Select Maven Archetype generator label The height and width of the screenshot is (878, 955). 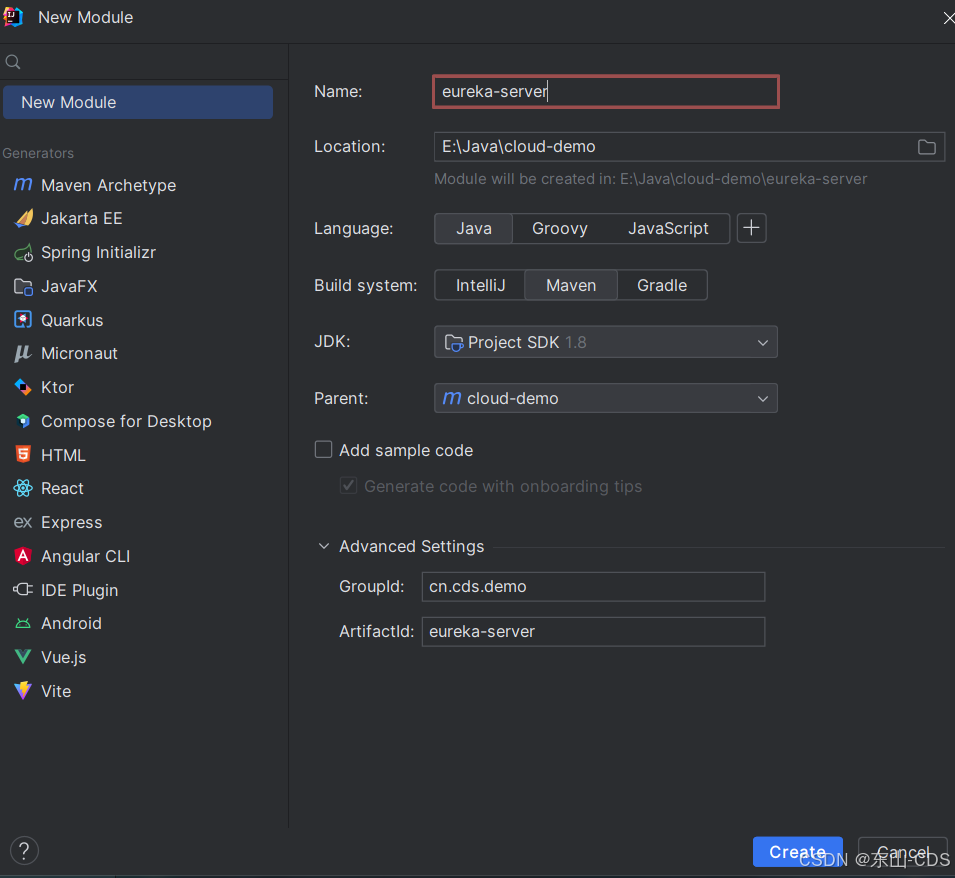(108, 185)
